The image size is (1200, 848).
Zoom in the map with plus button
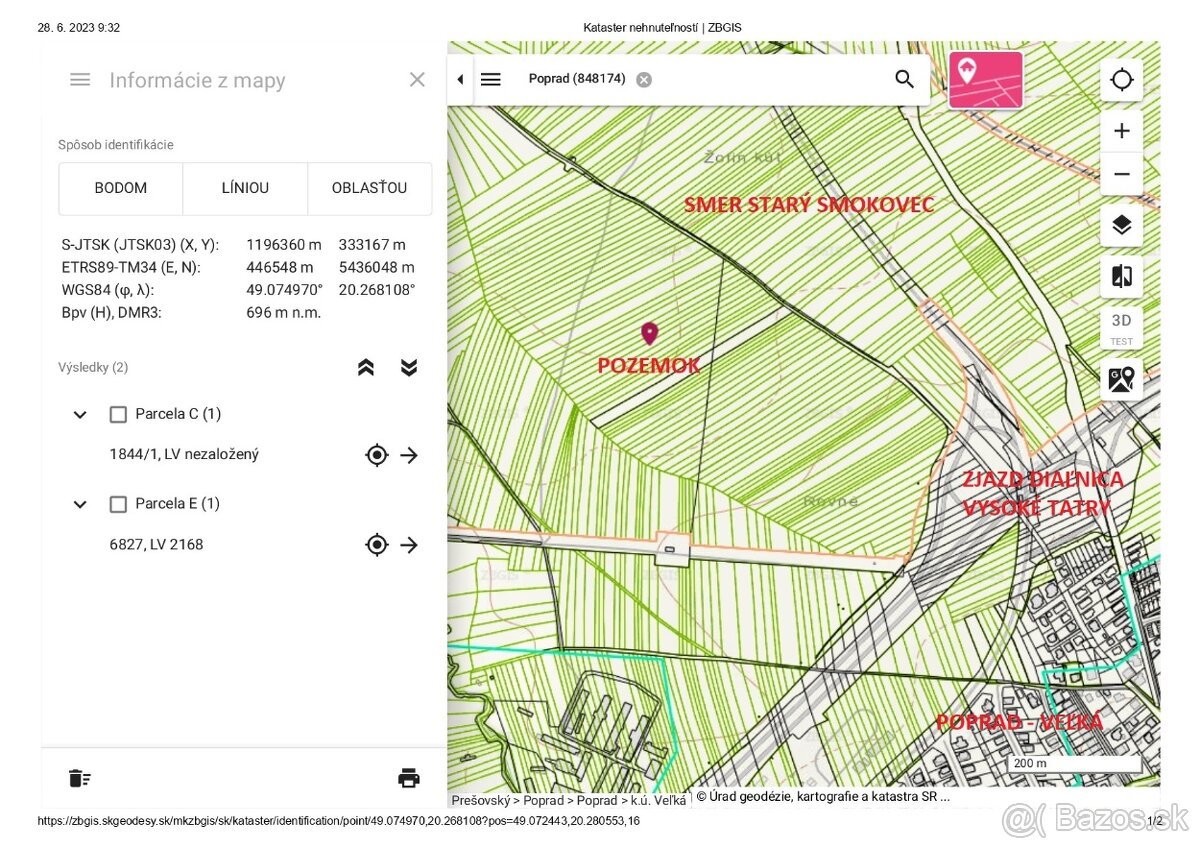point(1121,131)
